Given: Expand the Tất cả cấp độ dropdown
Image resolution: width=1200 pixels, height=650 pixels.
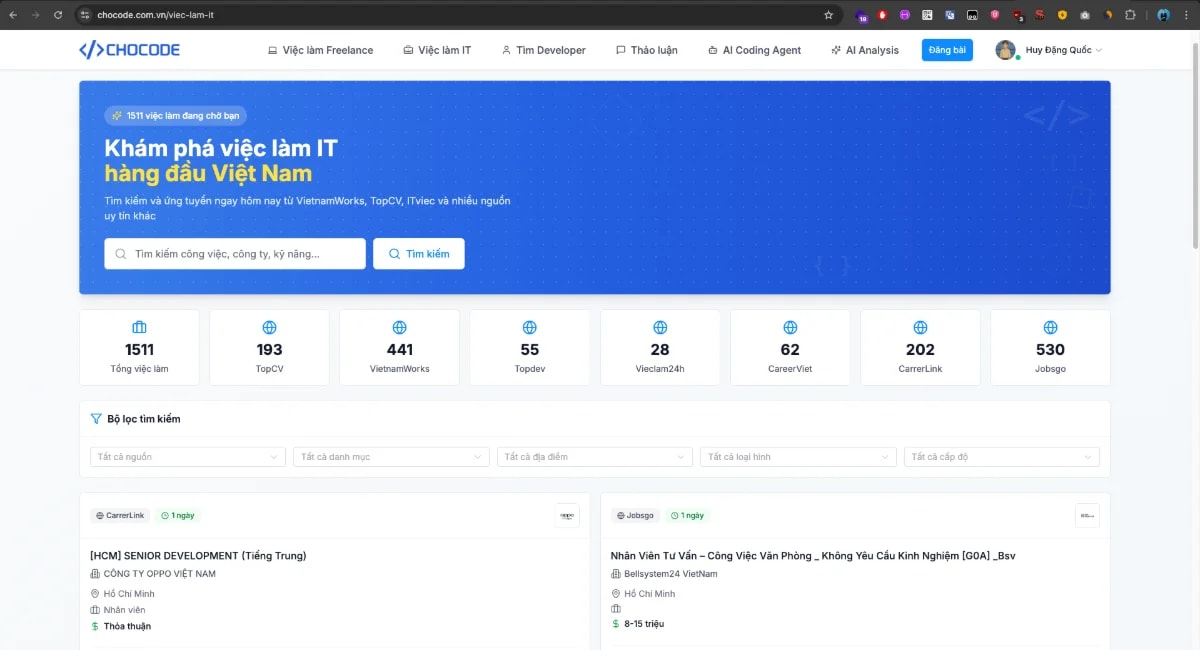Looking at the screenshot, I should (1001, 457).
